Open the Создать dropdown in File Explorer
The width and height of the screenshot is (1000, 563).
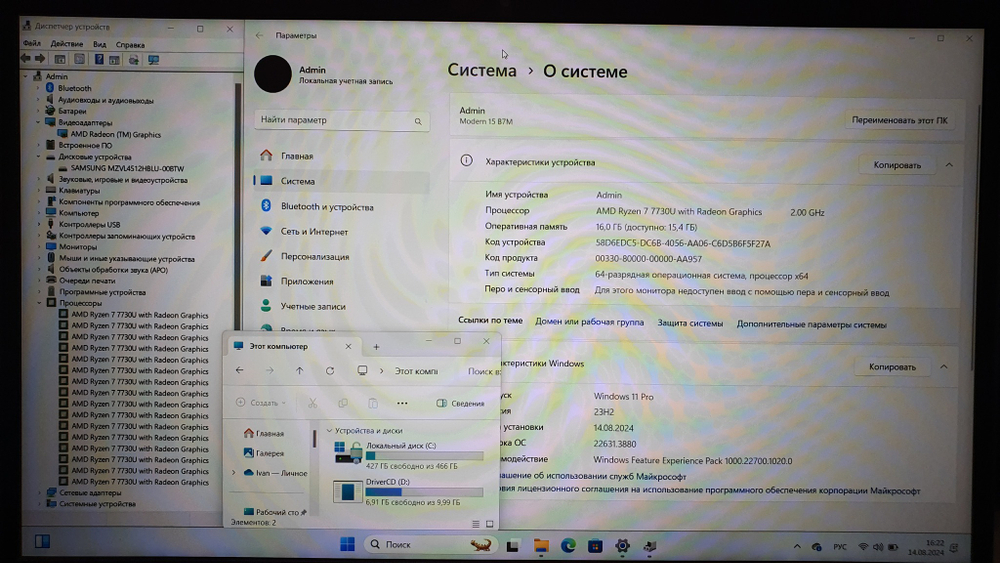(x=261, y=403)
